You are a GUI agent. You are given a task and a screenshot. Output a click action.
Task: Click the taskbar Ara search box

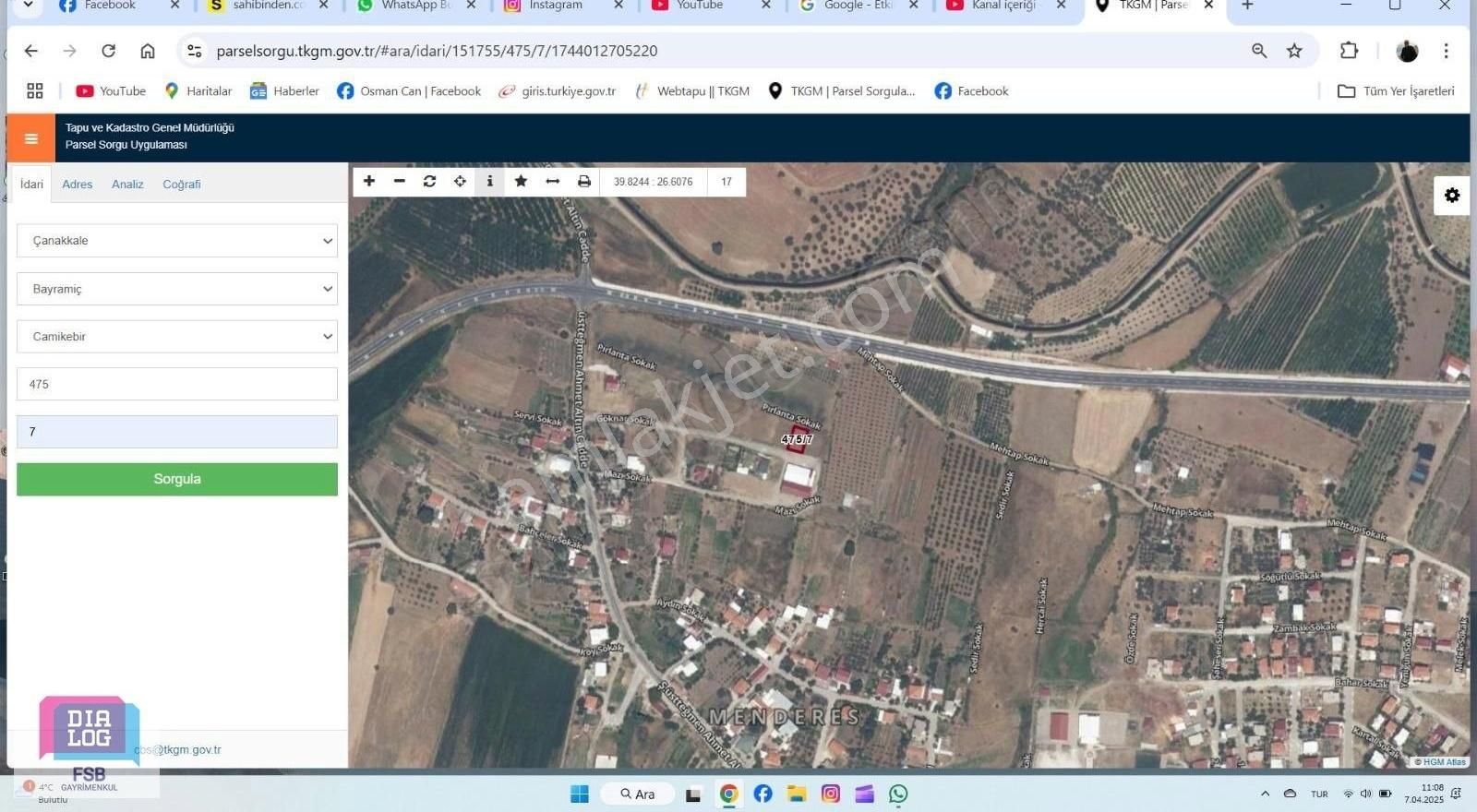(638, 794)
